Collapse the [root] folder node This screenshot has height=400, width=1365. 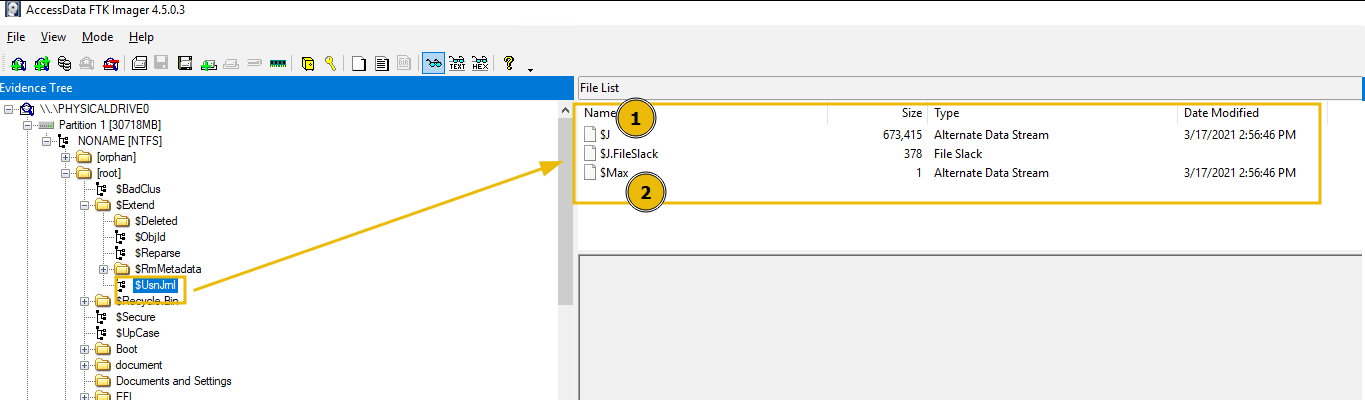(65, 173)
